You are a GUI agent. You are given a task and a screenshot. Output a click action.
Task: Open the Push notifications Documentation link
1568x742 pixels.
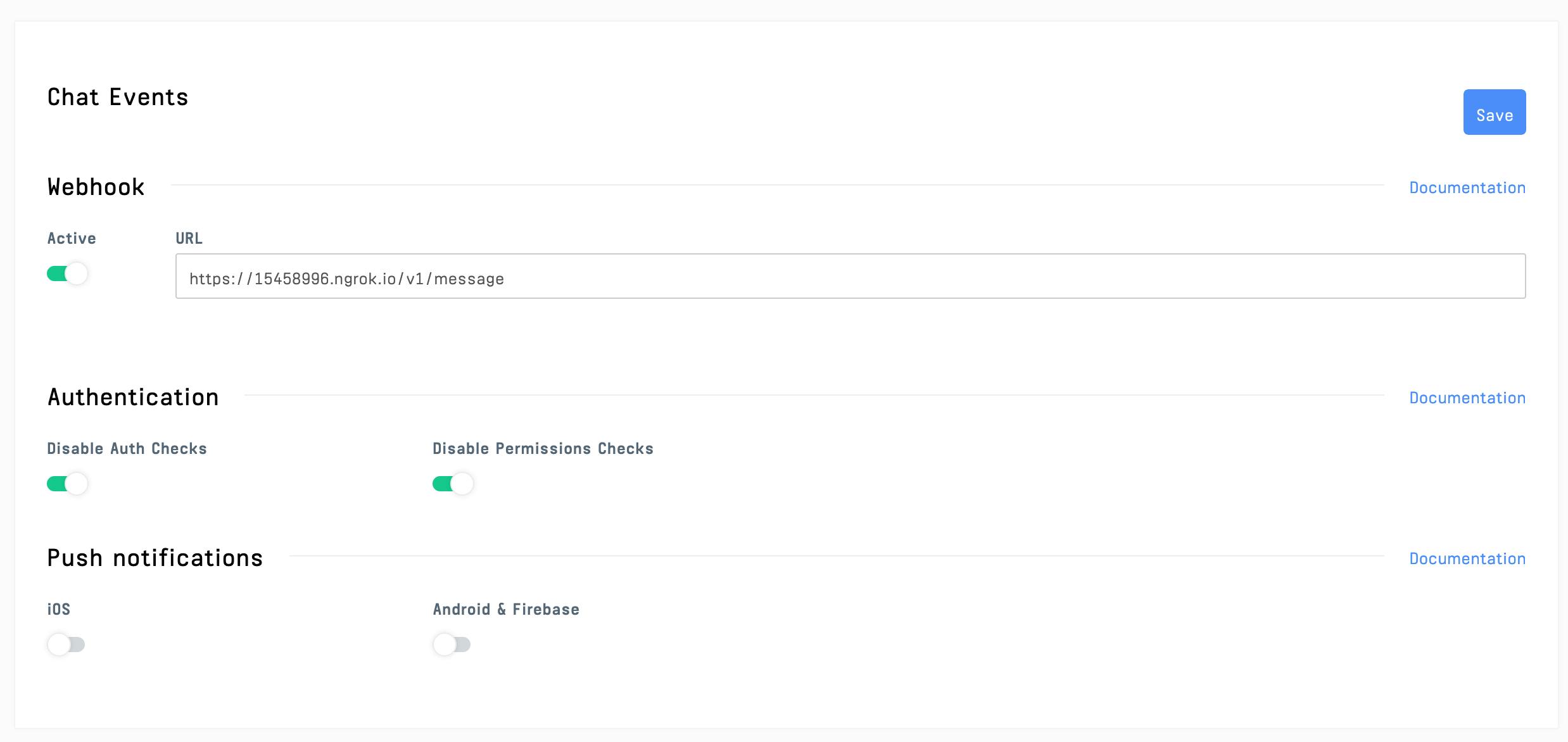tap(1467, 559)
